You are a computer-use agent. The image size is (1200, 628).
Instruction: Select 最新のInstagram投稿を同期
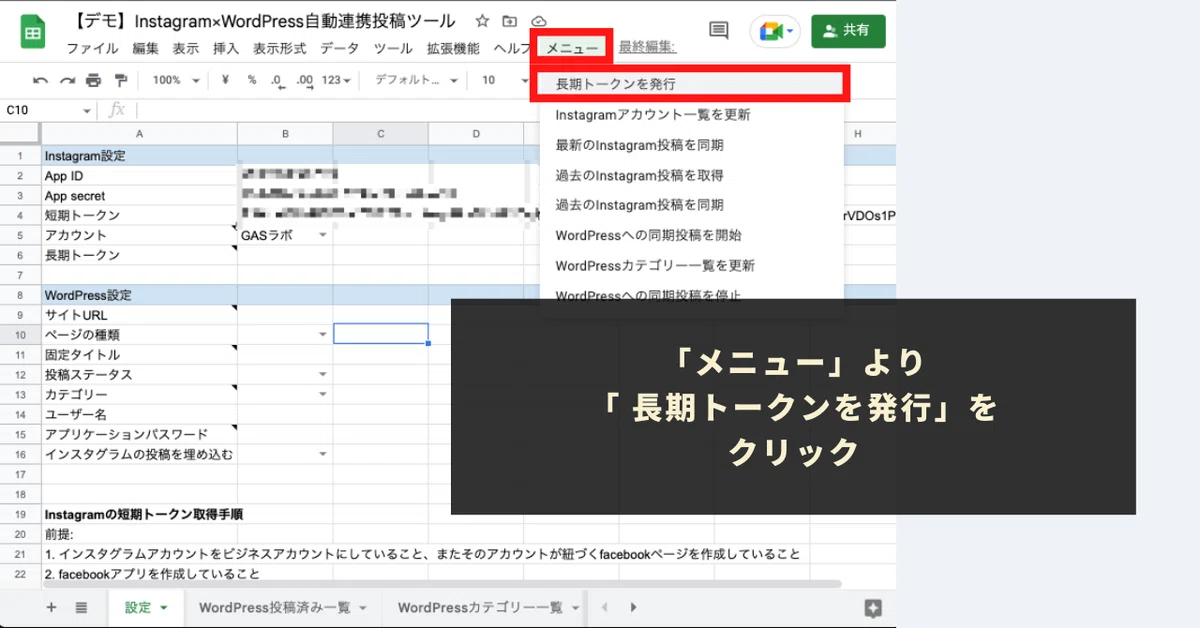pyautogui.click(x=690, y=145)
